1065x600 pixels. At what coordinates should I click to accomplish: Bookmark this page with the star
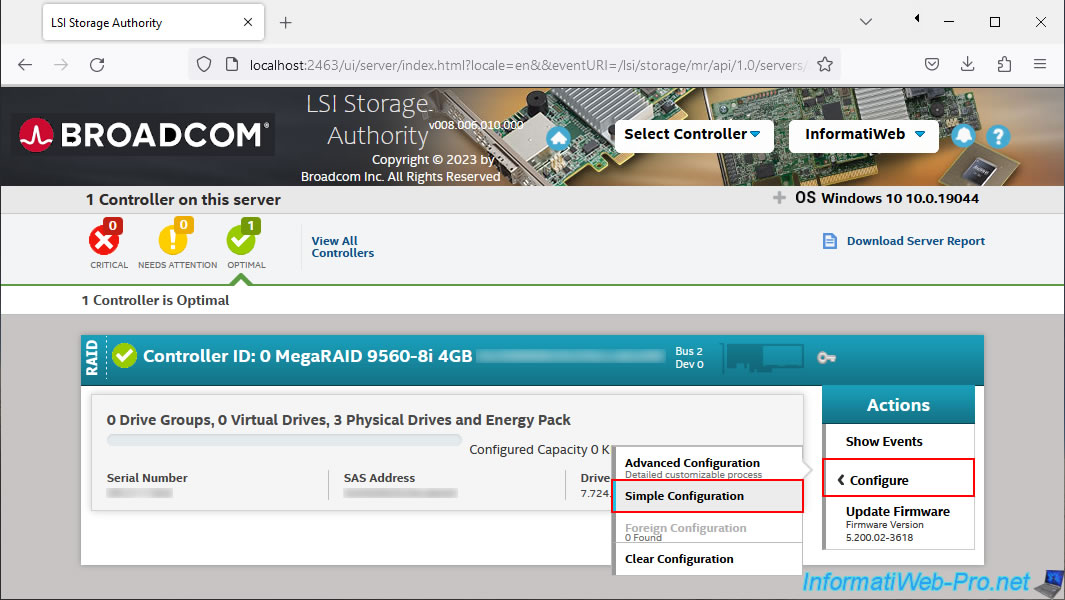(x=825, y=65)
